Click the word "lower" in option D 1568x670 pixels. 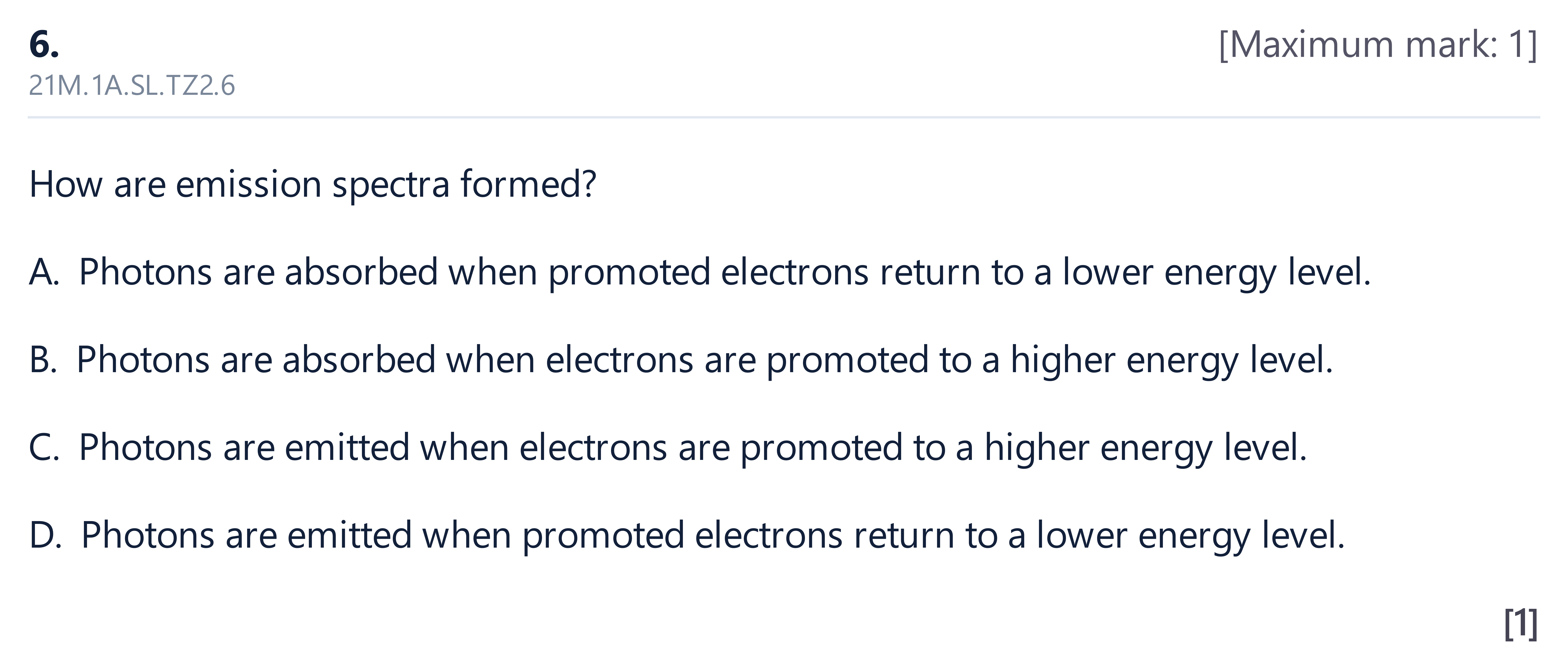coord(1082,535)
